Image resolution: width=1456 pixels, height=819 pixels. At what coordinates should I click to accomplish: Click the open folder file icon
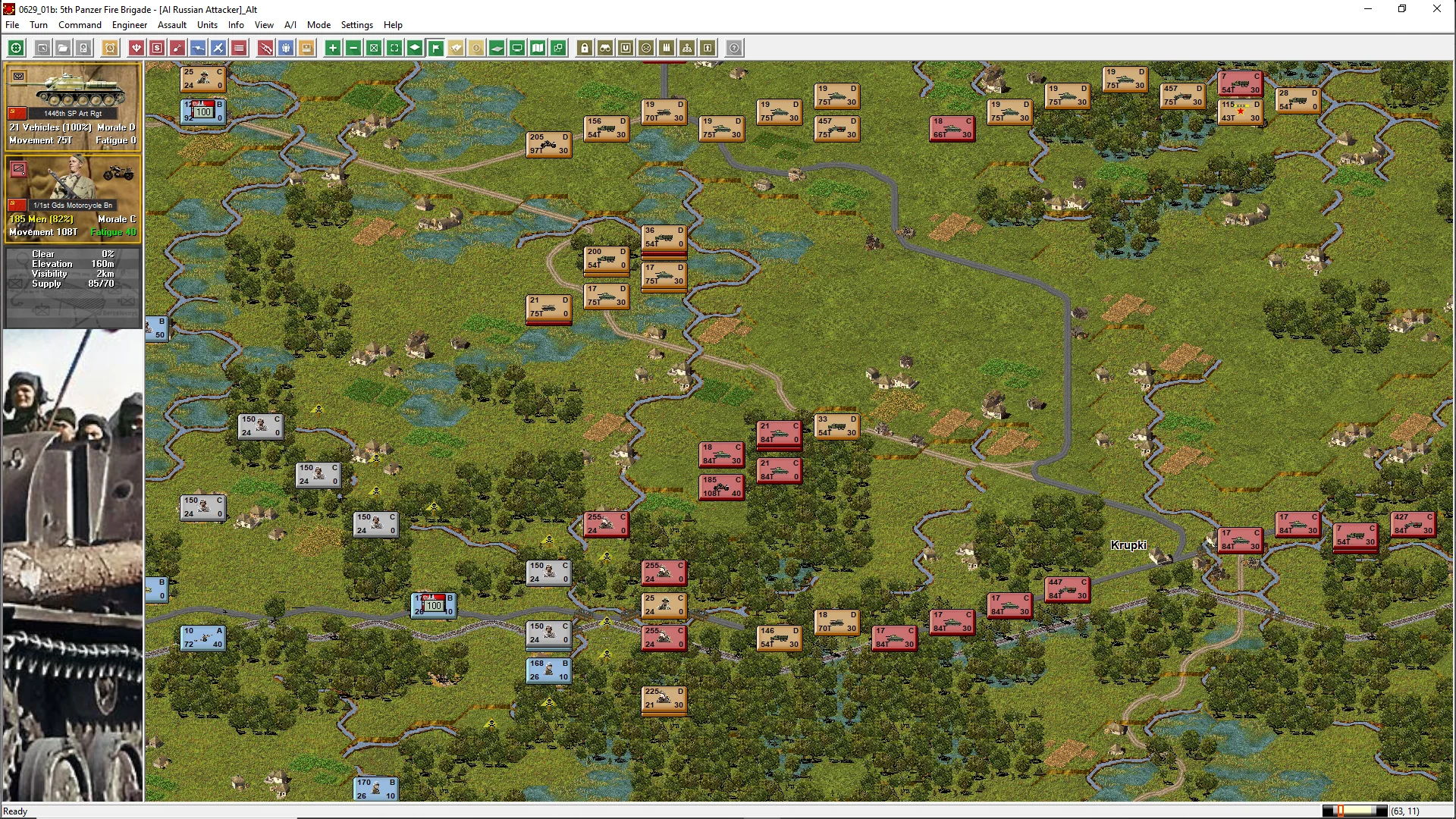click(x=63, y=48)
